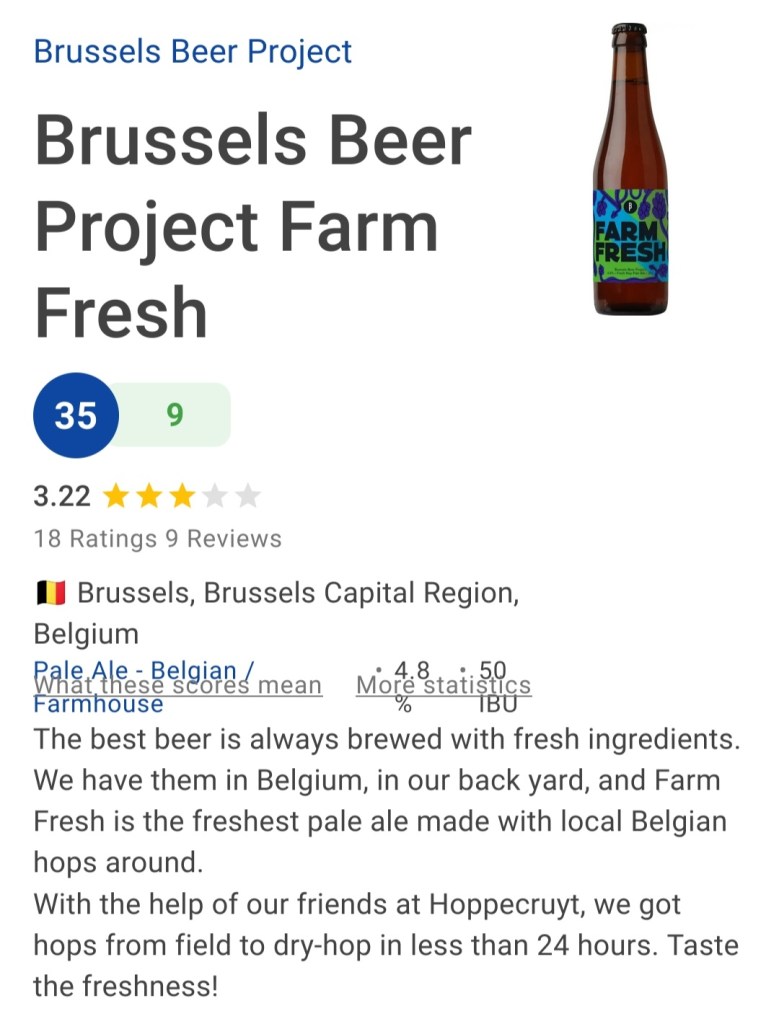Open the Brussels Beer Project brewery link
779x1024 pixels.
[193, 51]
